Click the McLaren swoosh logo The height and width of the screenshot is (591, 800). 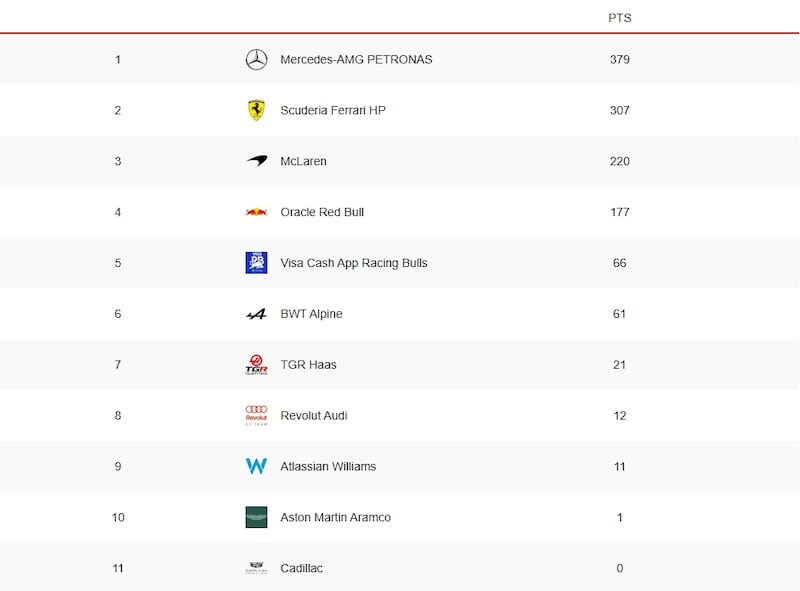tap(257, 161)
